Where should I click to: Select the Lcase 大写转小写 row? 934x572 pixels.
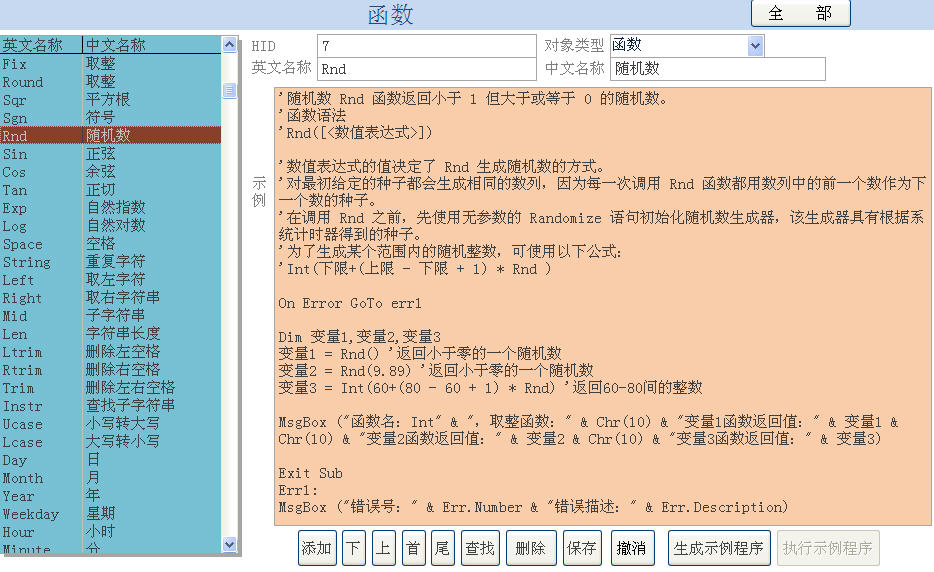click(x=110, y=442)
